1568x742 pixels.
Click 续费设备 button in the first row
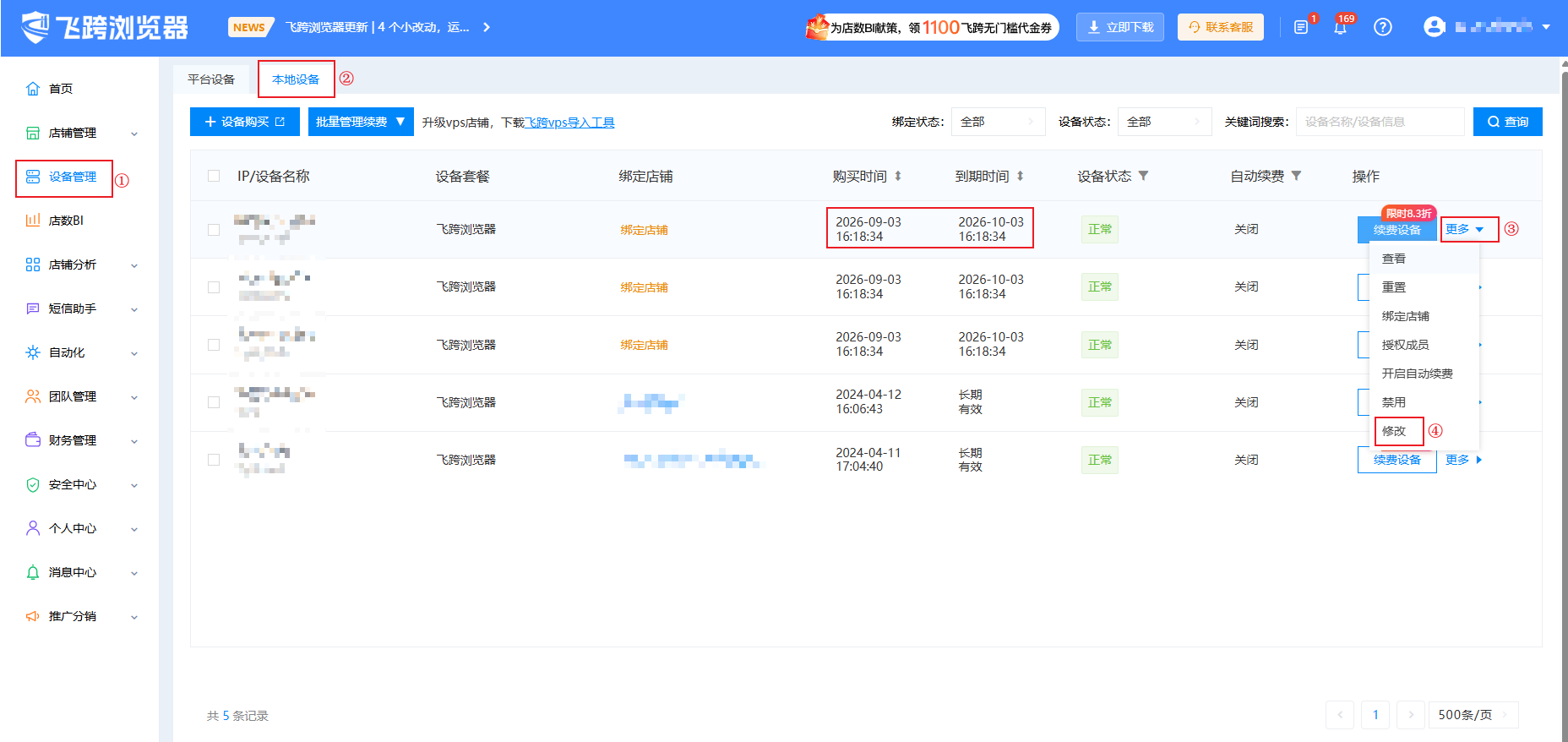click(x=1397, y=230)
